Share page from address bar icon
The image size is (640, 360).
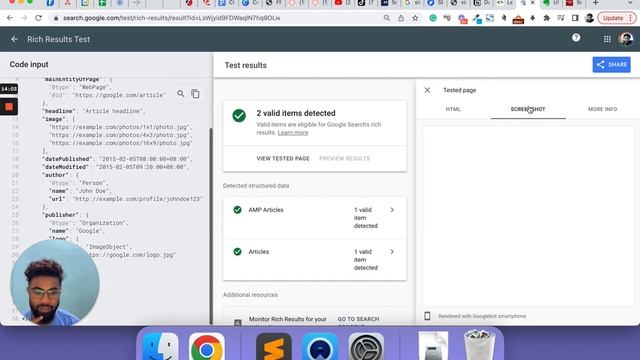tap(401, 18)
